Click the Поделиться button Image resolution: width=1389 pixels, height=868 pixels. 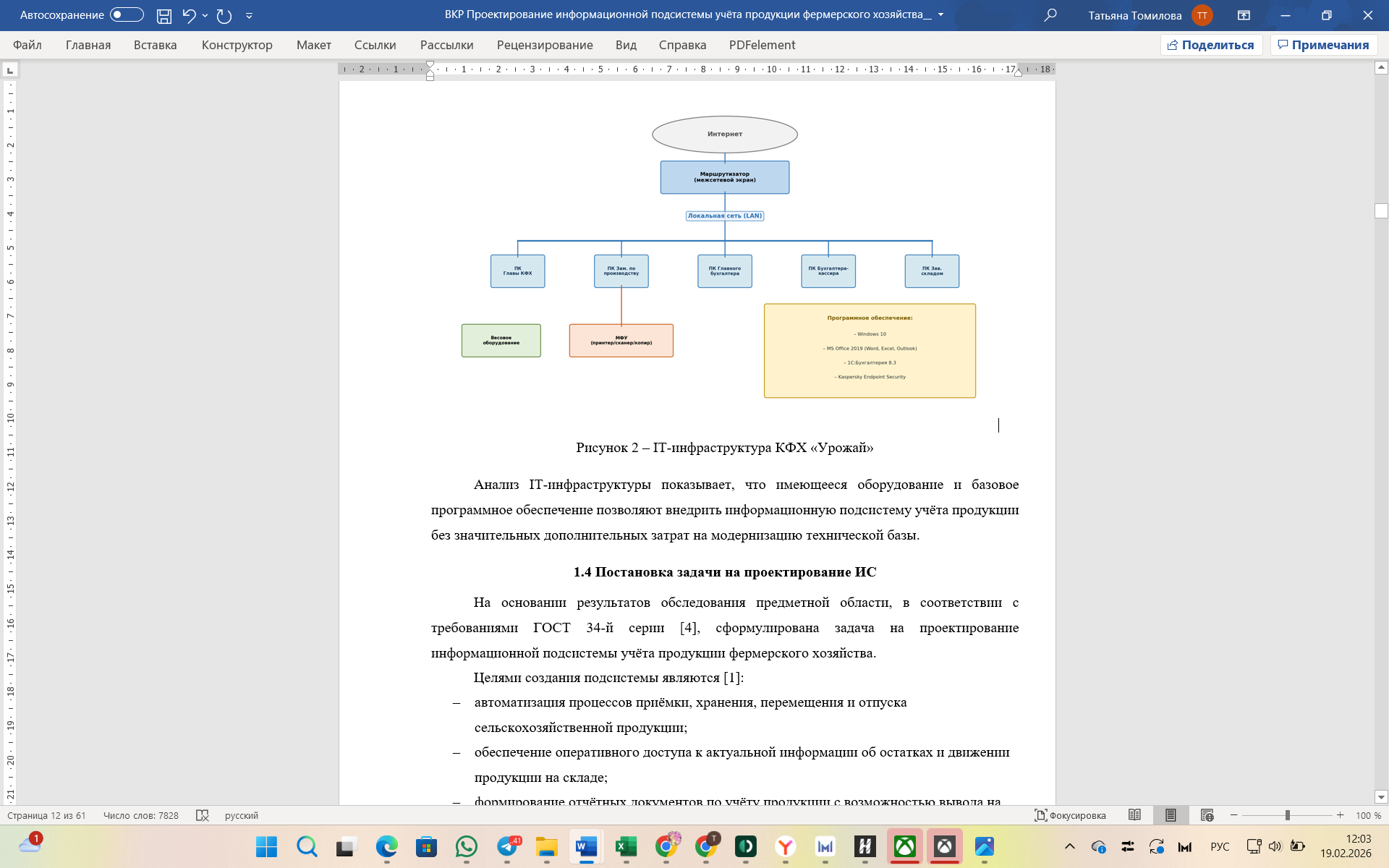1211,45
